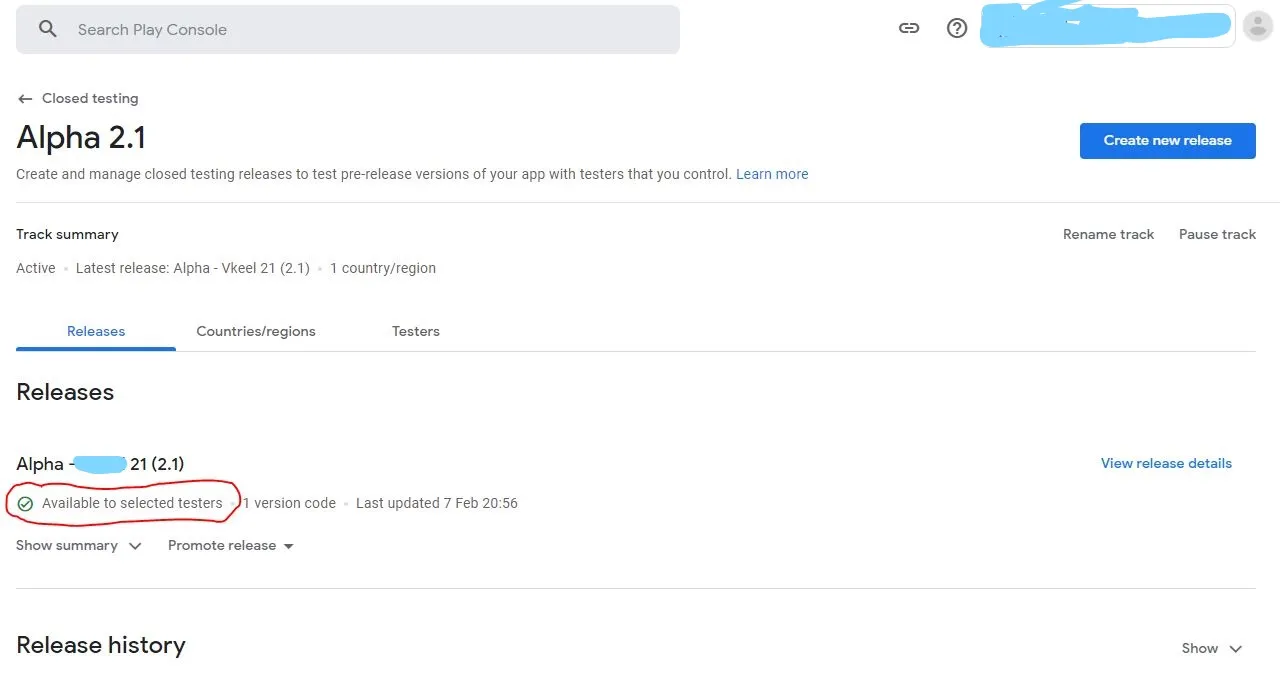Screen dimensions: 1282x694
Task: Switch to the Testers tab
Action: pyautogui.click(x=416, y=331)
